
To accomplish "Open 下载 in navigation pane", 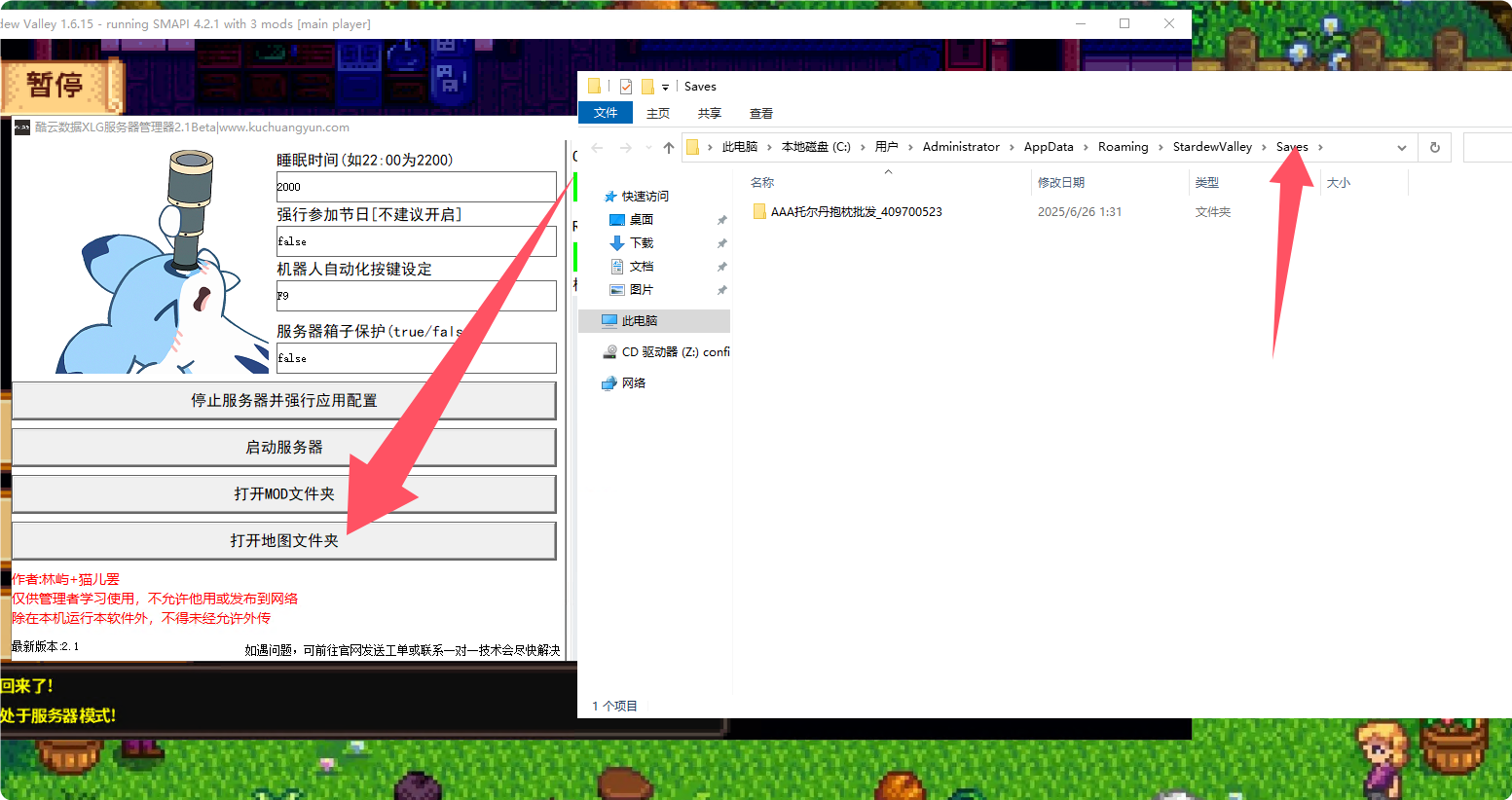I will 641,243.
